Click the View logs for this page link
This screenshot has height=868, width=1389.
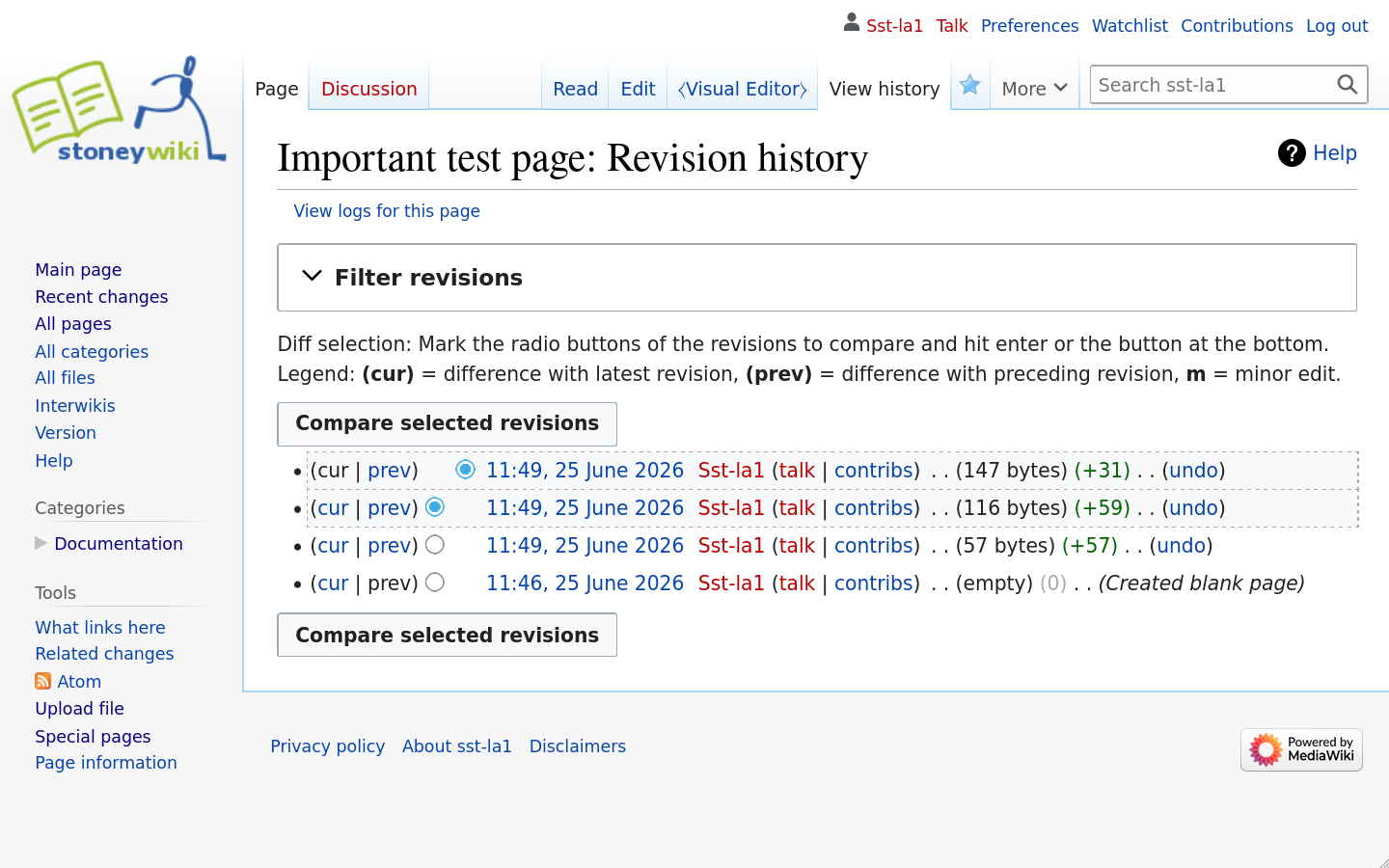coord(387,211)
